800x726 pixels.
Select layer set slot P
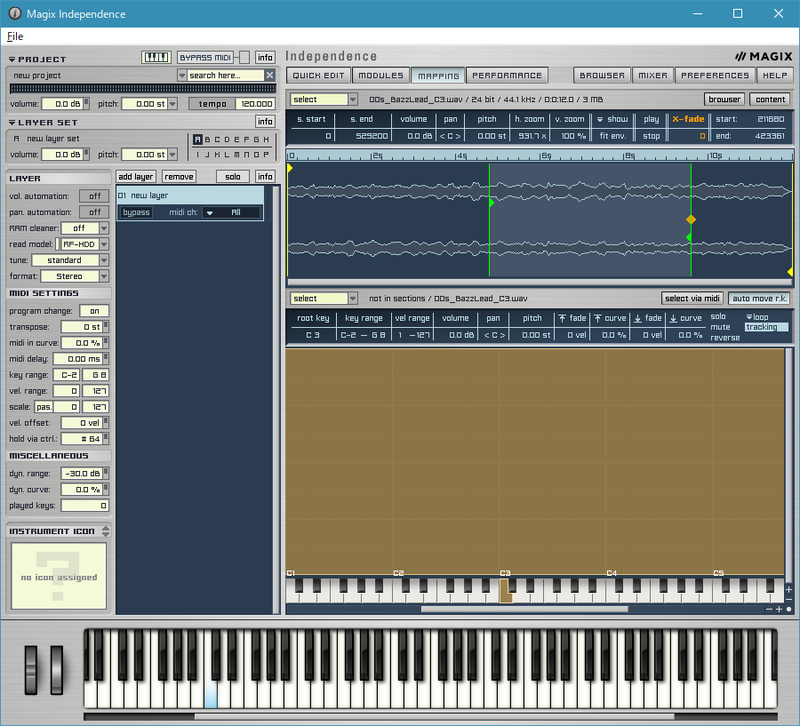pos(266,154)
